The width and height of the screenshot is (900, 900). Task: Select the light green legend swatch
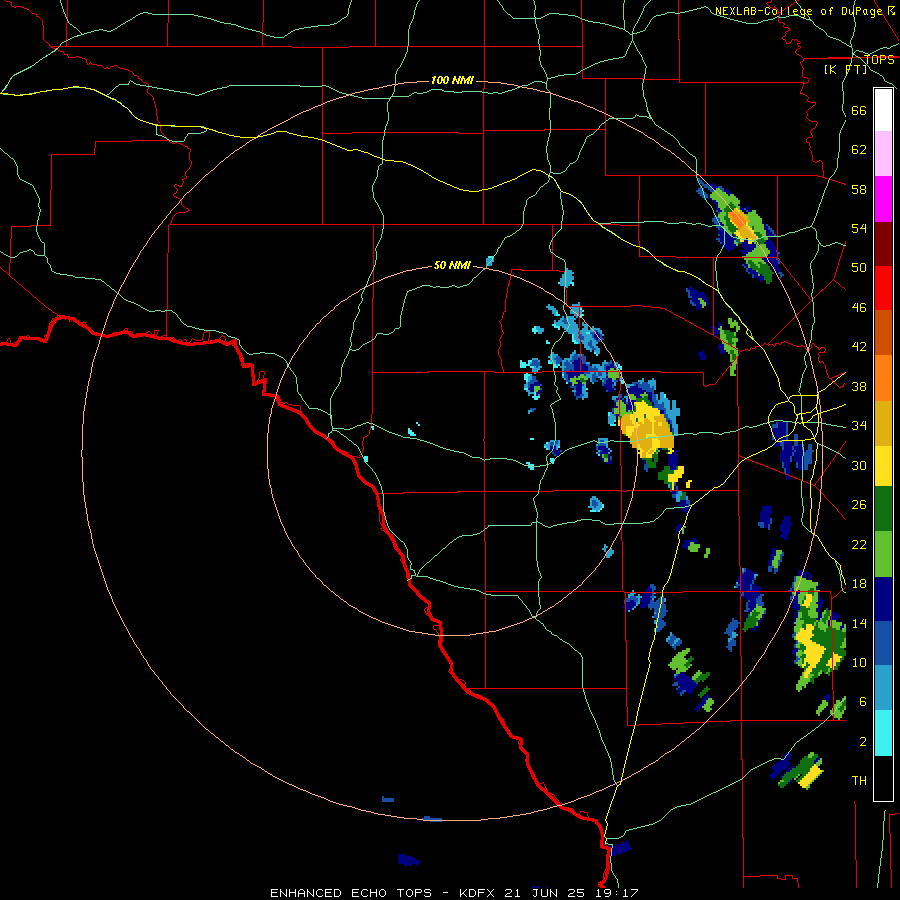[883, 554]
